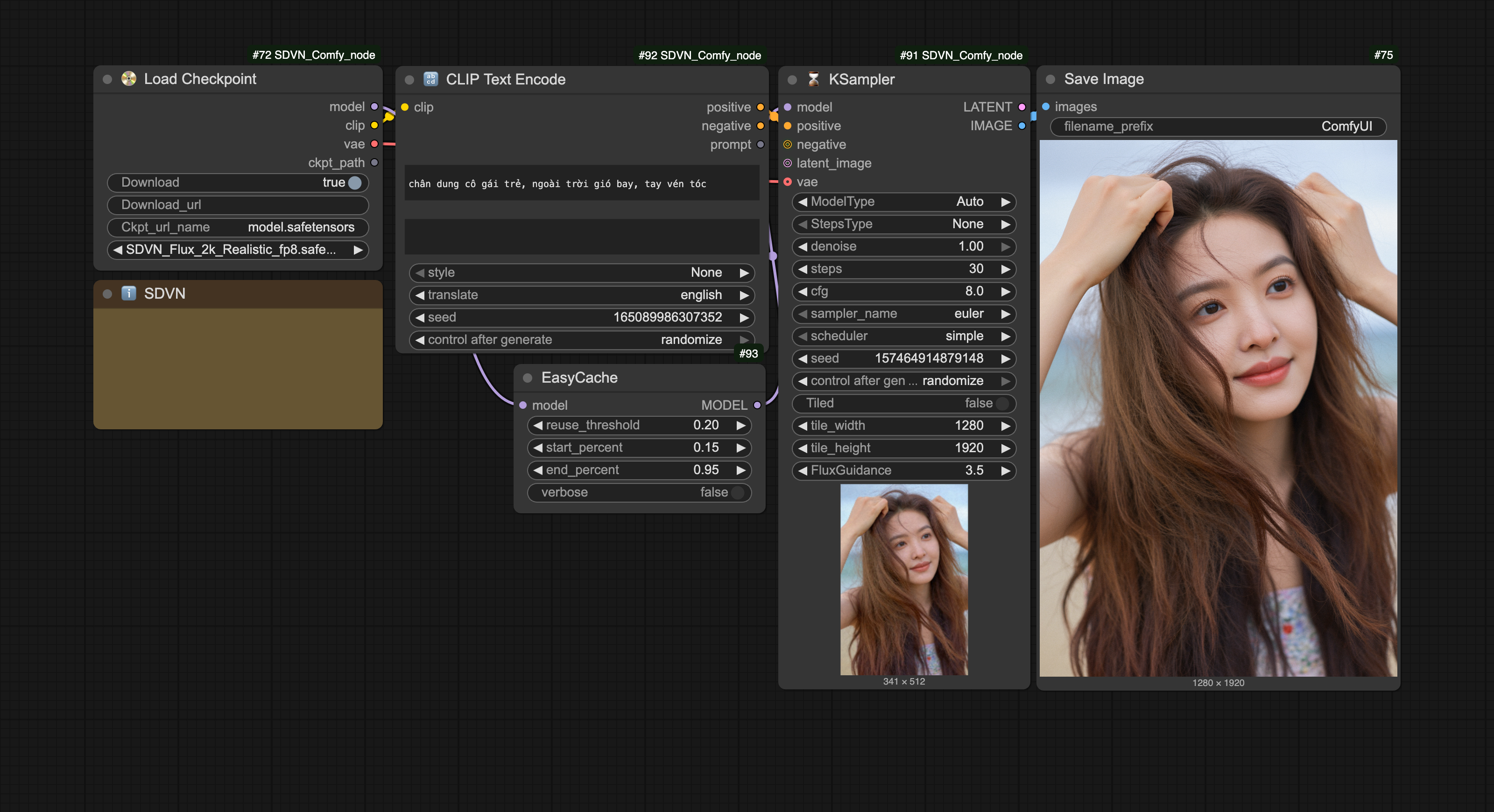Click the #91 SDVN_Comfy_node badge
The height and width of the screenshot is (812, 1494).
point(961,55)
